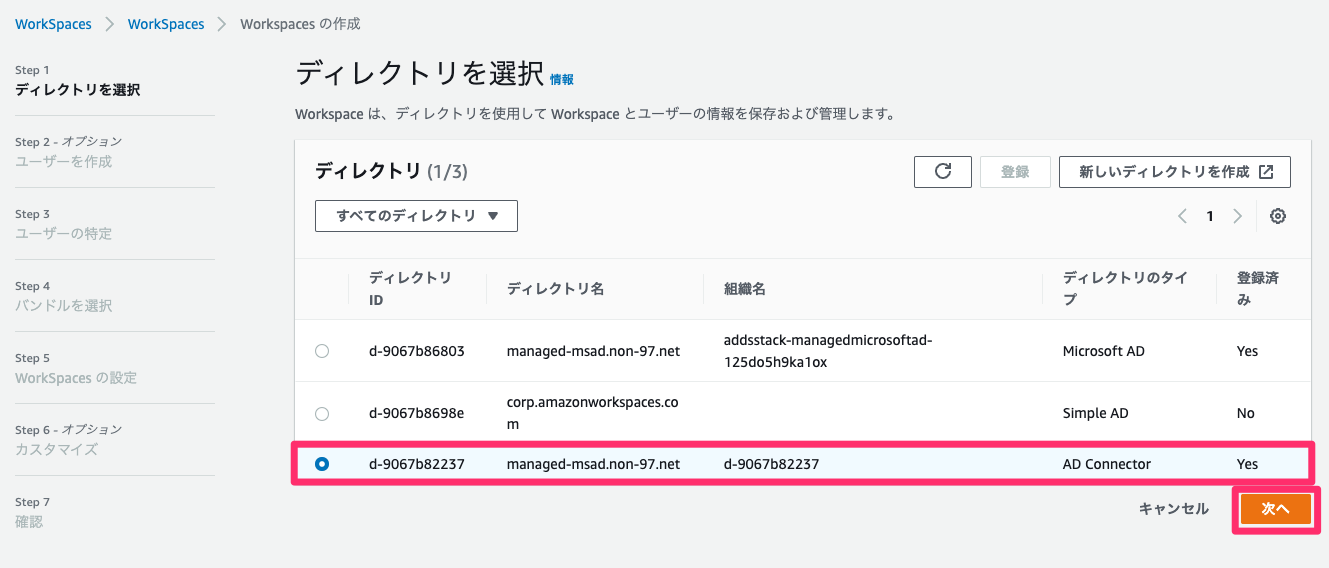This screenshot has height=568, width=1329.
Task: Click the Workspaces の作成 breadcrumb text
Action: pyautogui.click(x=300, y=24)
